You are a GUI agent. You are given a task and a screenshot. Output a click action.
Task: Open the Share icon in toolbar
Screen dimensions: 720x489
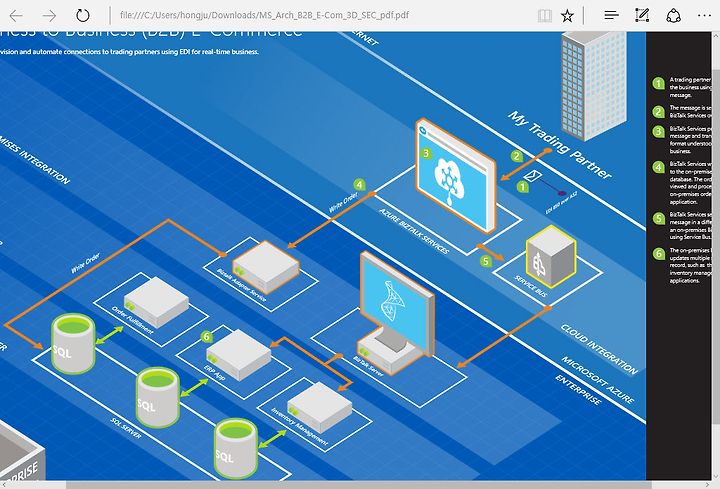pos(673,15)
